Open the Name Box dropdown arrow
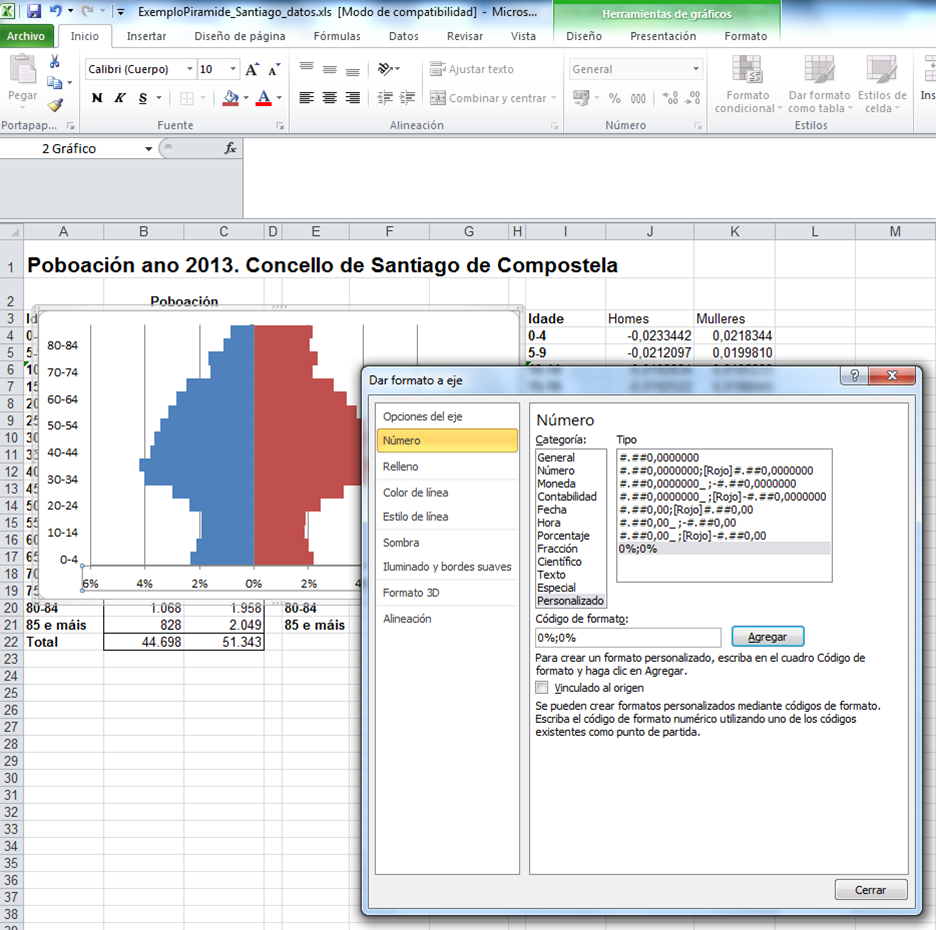Image resolution: width=936 pixels, height=930 pixels. pos(149,148)
